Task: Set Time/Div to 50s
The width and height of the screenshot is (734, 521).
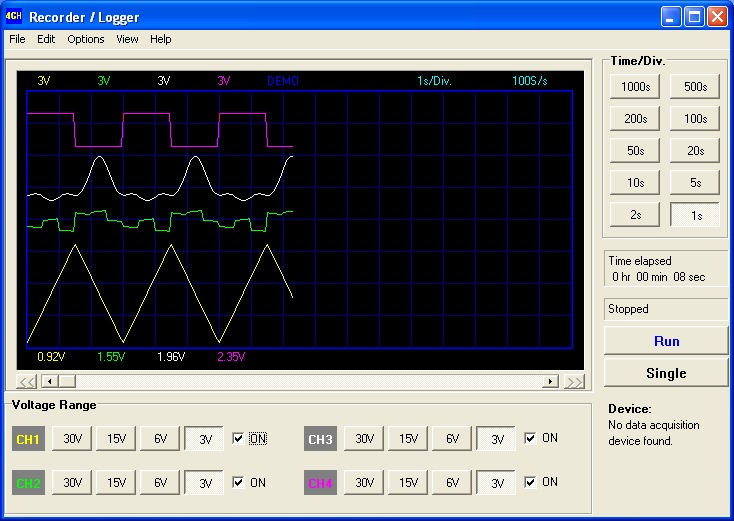Action: (635, 151)
